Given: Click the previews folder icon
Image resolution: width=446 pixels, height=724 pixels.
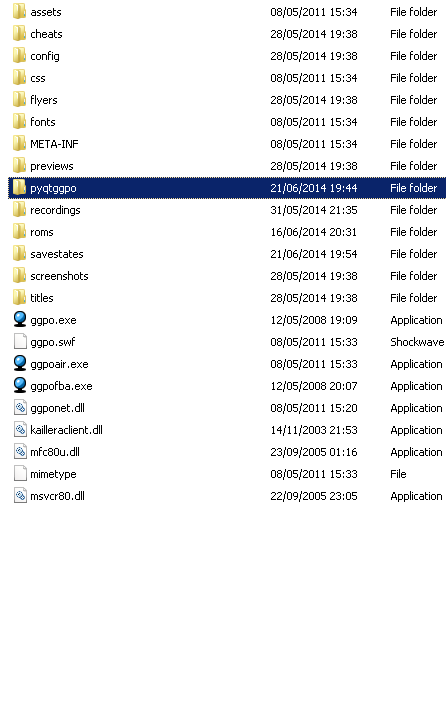Looking at the screenshot, I should [19, 166].
